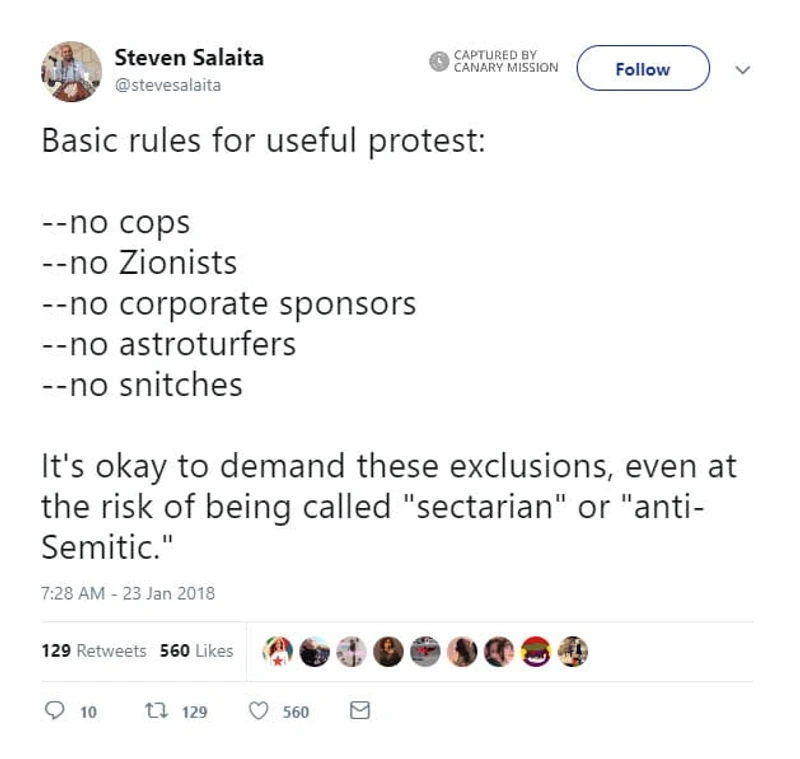This screenshot has width=800, height=759.
Task: Toggle the heart to like the tweet
Action: (258, 712)
